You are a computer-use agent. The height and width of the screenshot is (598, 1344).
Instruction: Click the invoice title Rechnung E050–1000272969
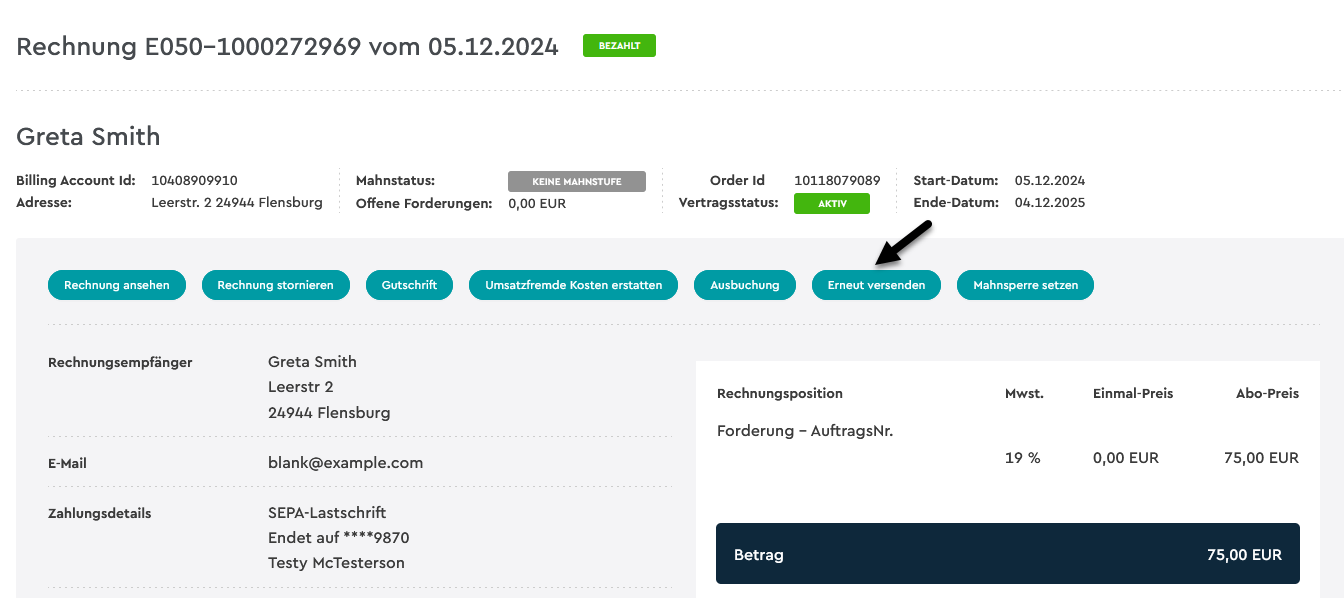pos(189,46)
